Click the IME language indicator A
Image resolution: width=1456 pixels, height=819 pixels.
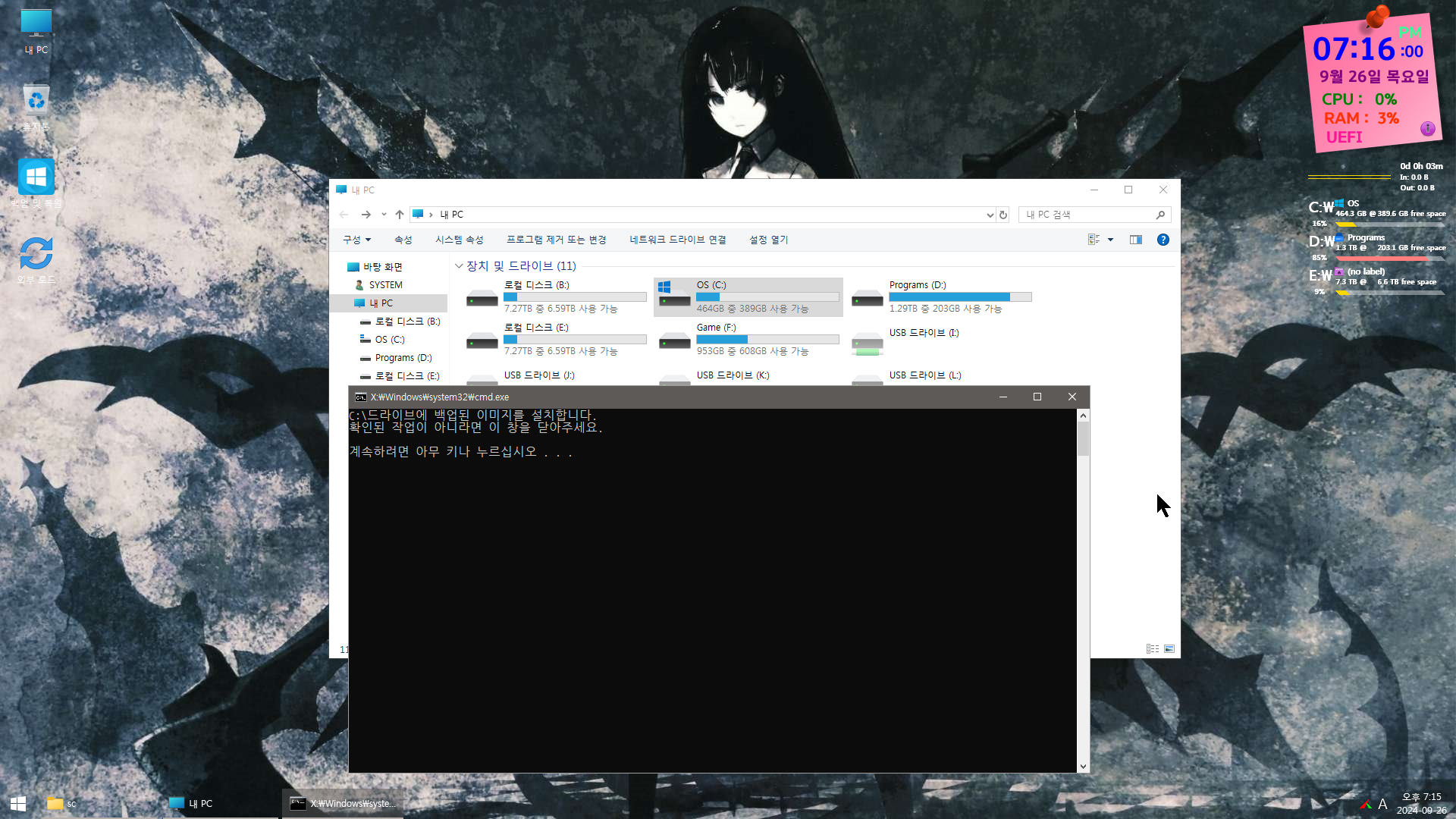pos(1382,805)
